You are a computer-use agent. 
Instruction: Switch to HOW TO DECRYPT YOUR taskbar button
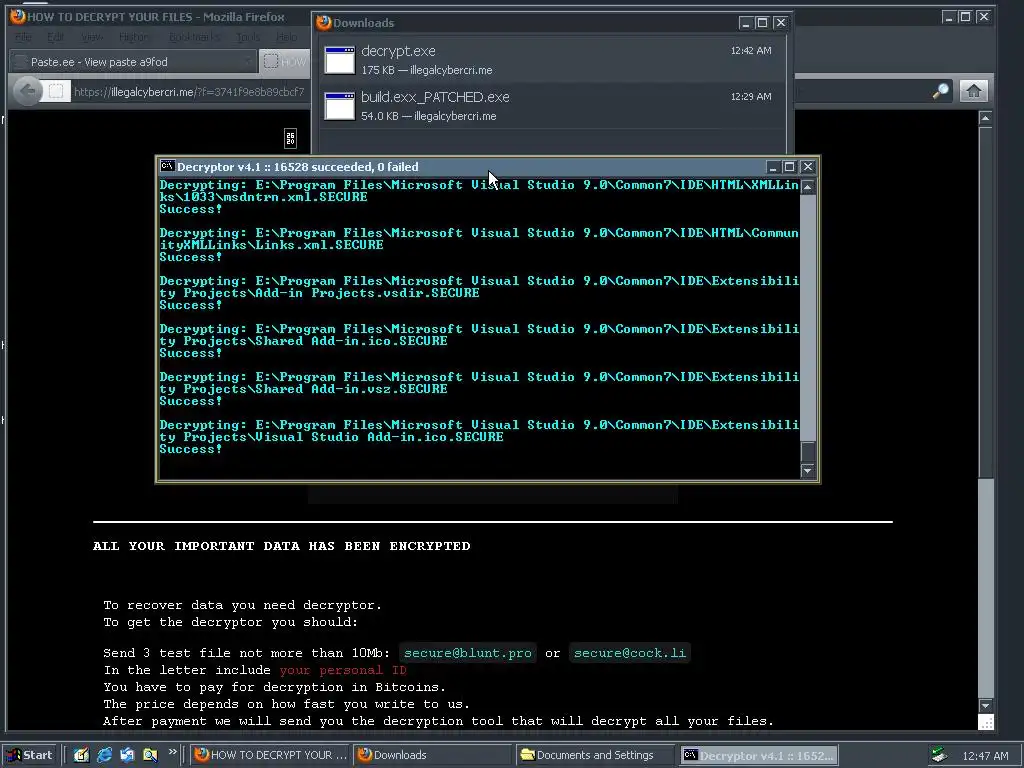270,755
